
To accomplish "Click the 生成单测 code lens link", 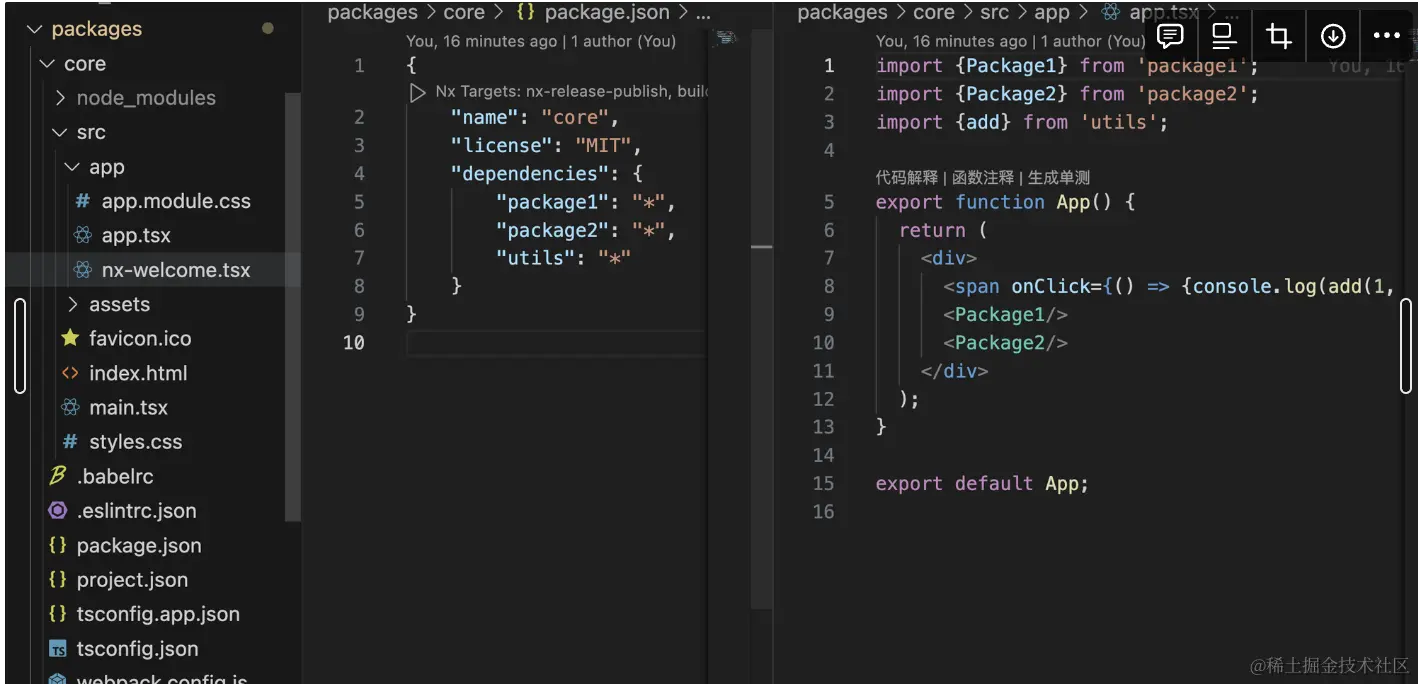I will point(1059,177).
